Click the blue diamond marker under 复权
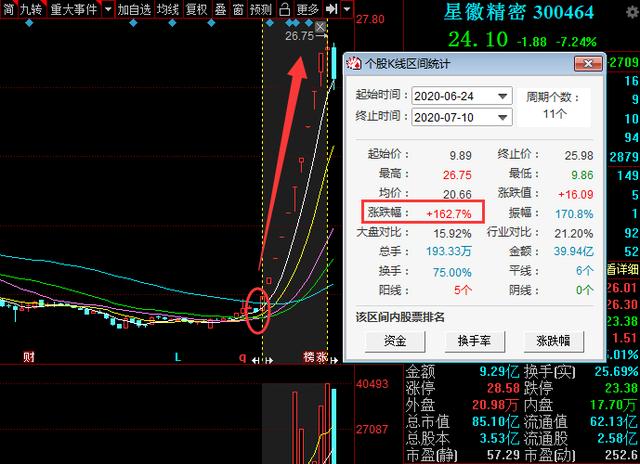 211,23
